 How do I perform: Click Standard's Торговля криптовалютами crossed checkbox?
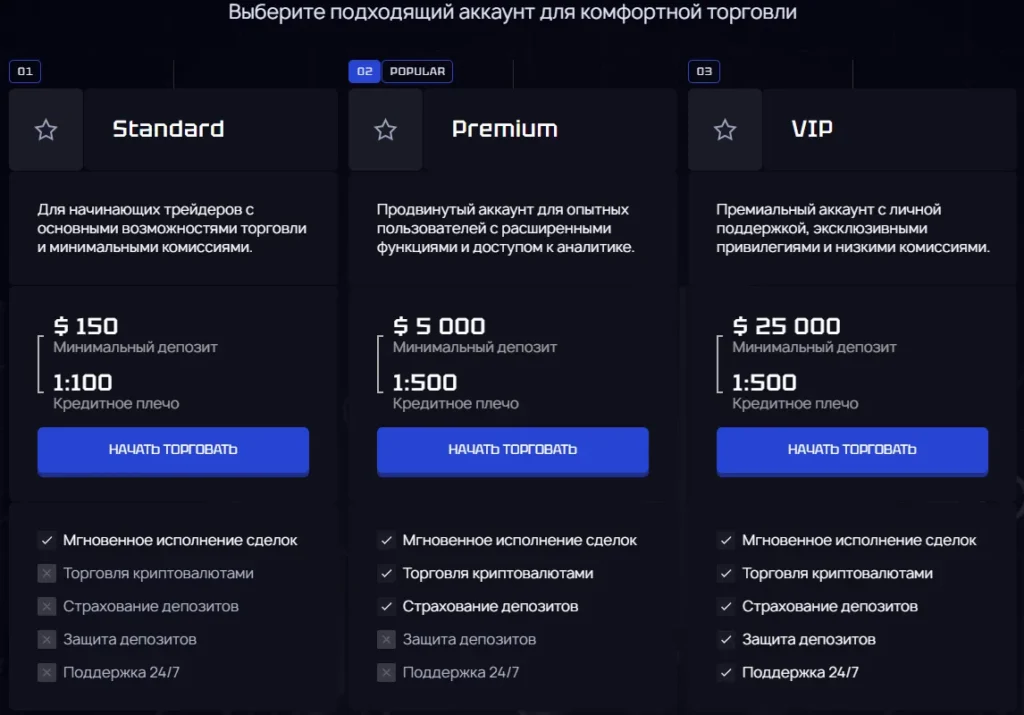tap(47, 573)
